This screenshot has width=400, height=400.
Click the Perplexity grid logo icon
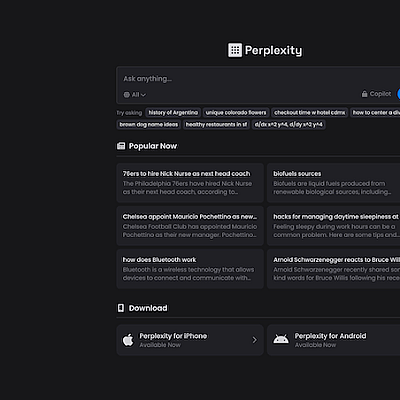click(x=235, y=50)
